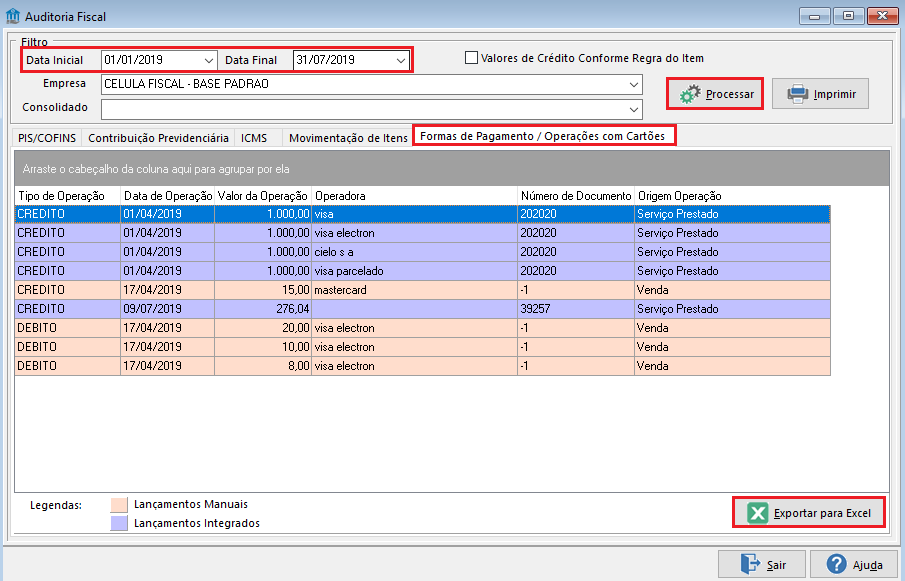Click the gears icon on Processar button
This screenshot has height=581, width=905.
click(690, 94)
